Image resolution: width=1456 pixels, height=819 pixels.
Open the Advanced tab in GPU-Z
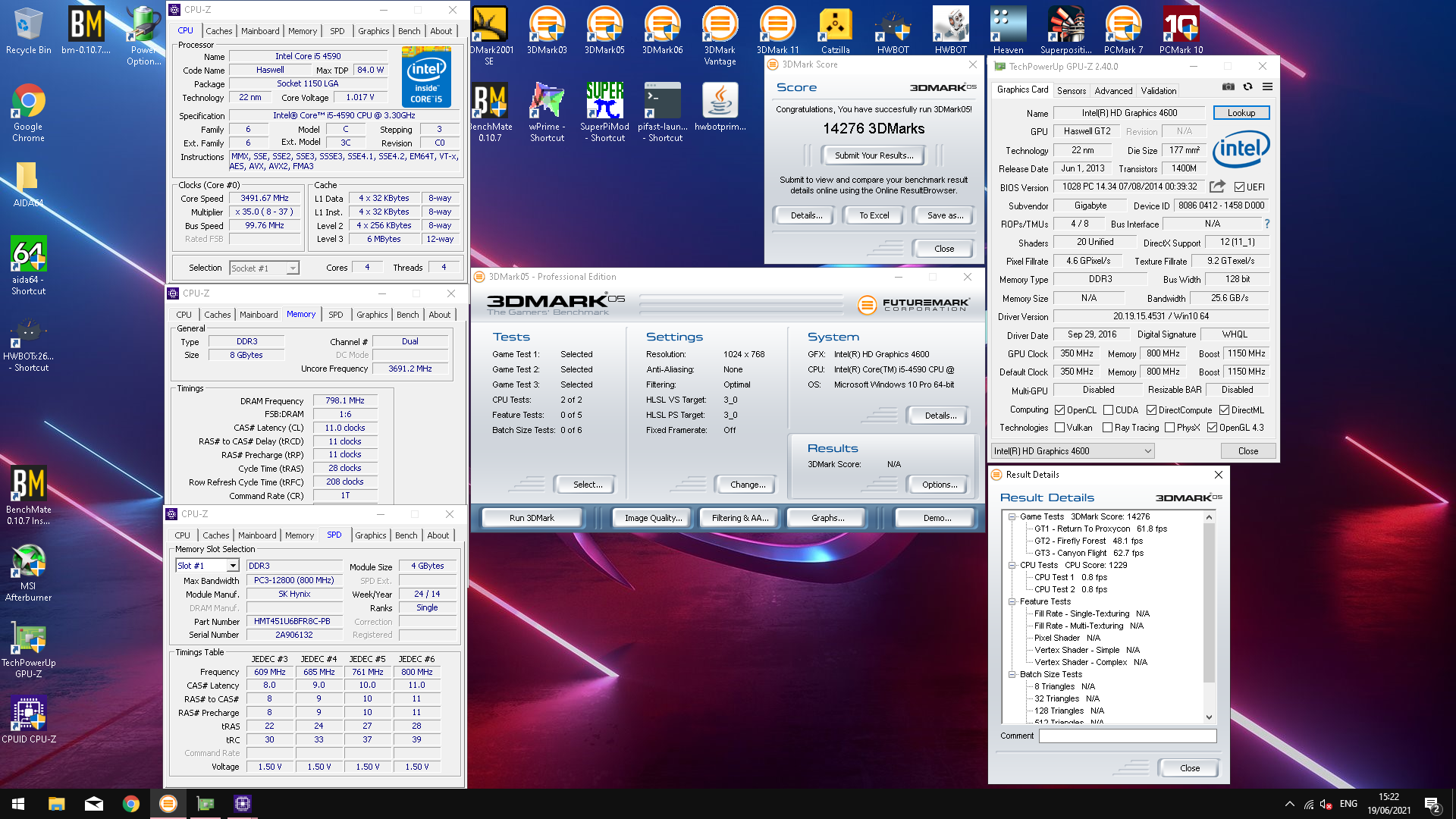click(x=1113, y=90)
